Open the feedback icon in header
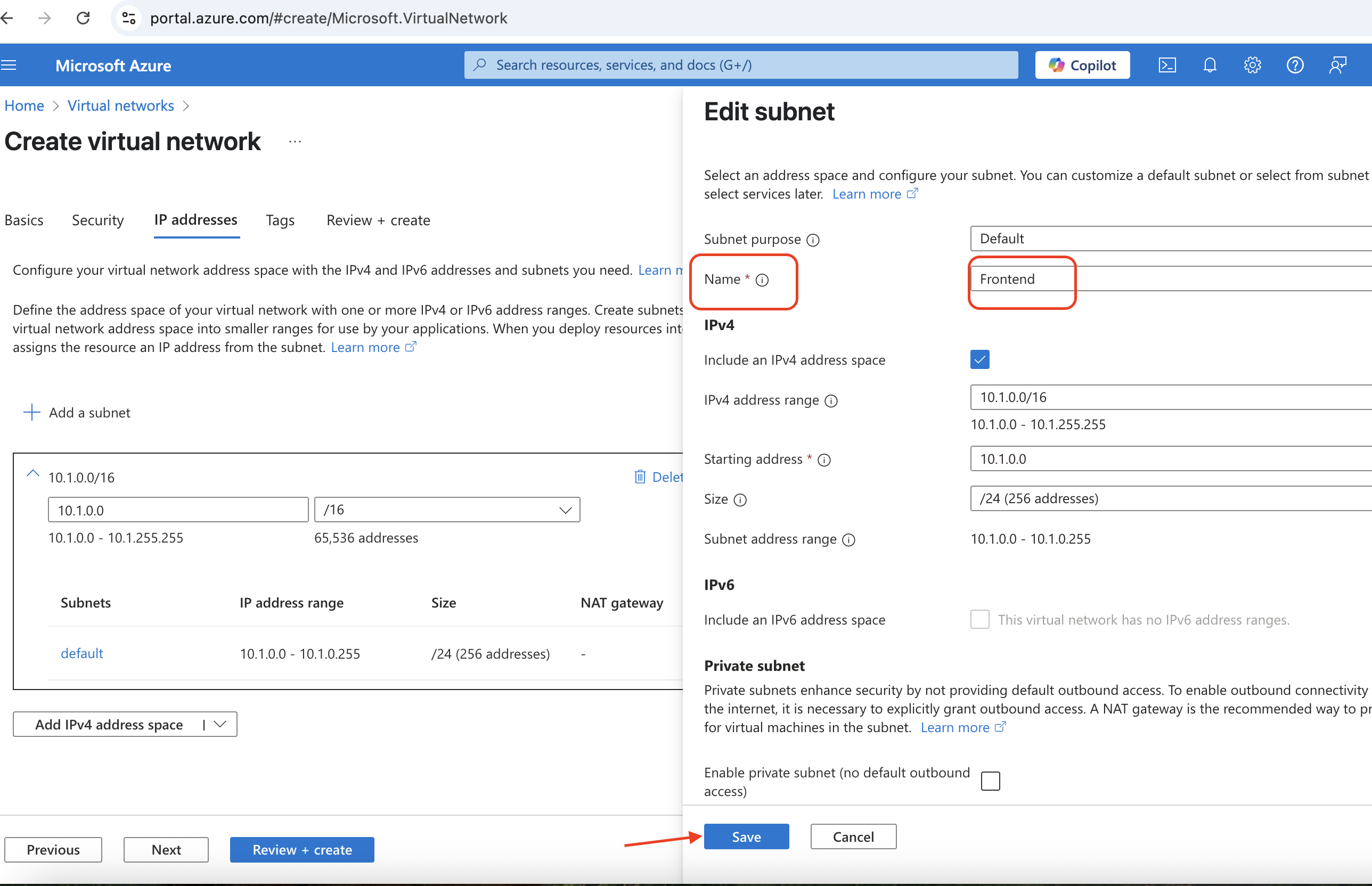This screenshot has width=1372, height=886. coord(1337,65)
